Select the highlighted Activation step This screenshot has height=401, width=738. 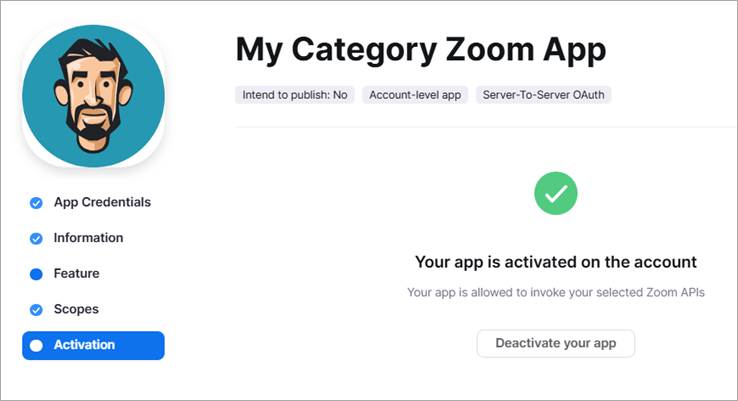(x=93, y=345)
